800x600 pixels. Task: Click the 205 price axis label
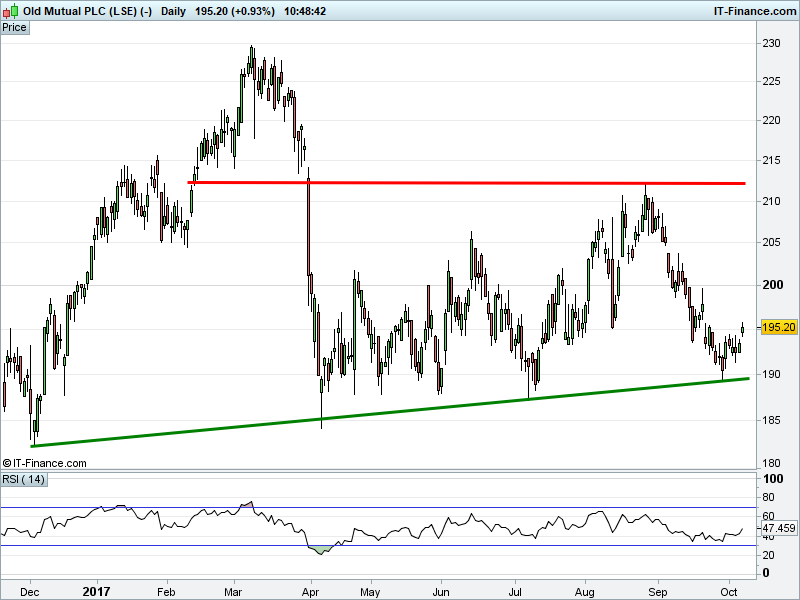point(771,242)
